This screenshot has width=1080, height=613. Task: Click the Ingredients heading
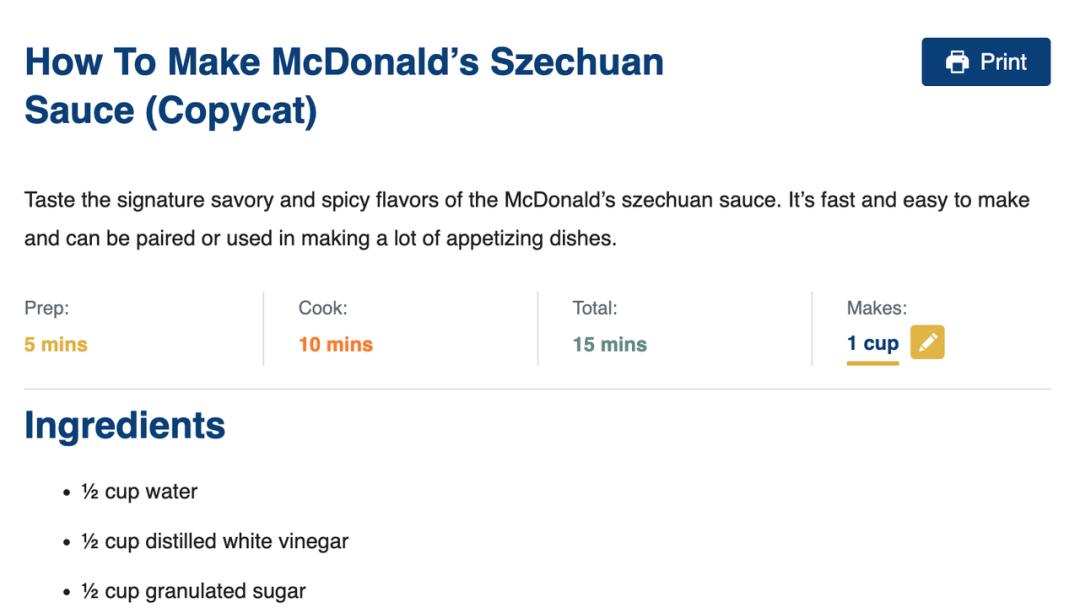(x=125, y=425)
